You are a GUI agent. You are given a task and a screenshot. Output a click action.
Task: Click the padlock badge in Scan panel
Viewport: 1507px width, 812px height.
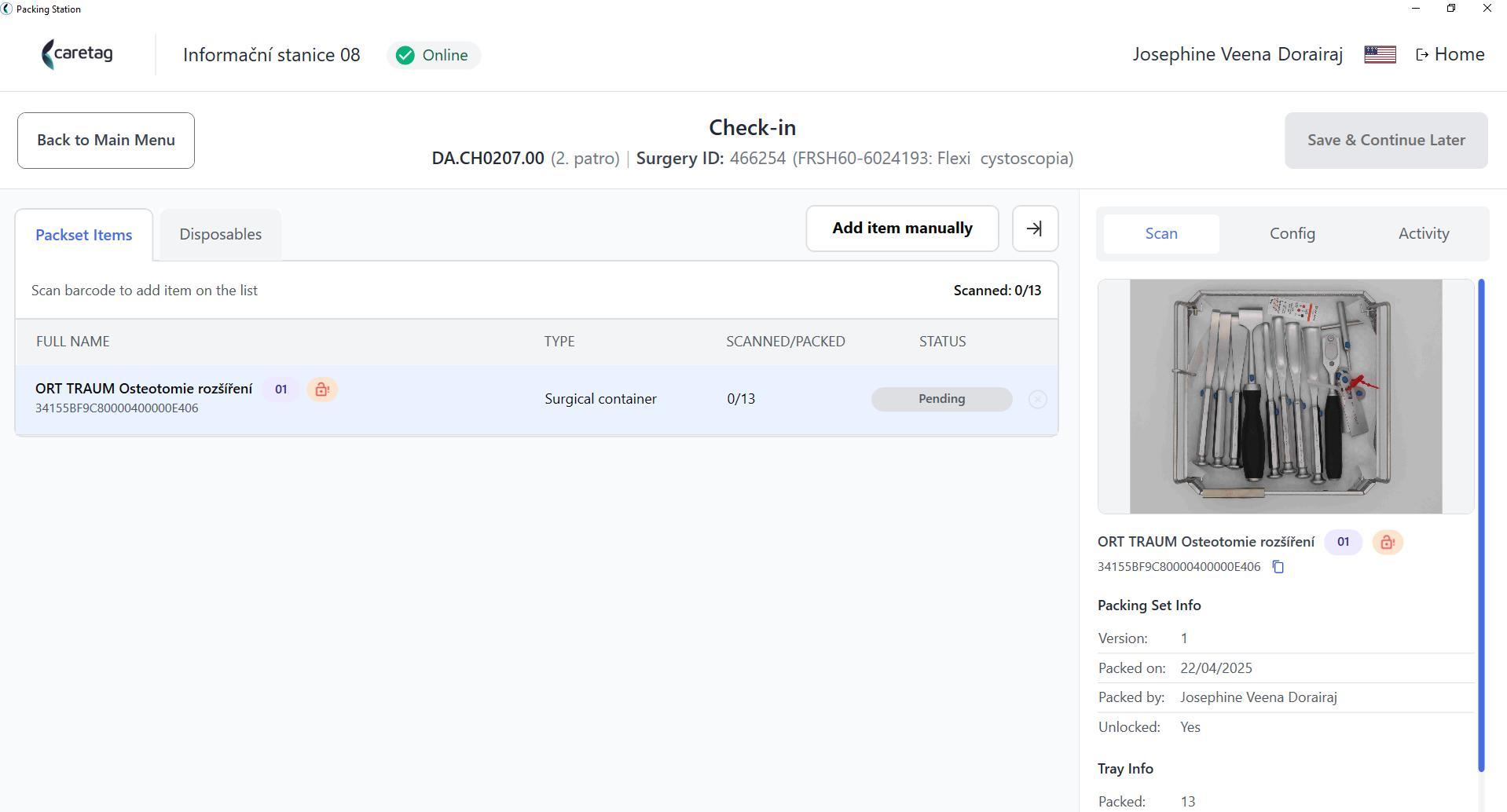click(x=1388, y=542)
